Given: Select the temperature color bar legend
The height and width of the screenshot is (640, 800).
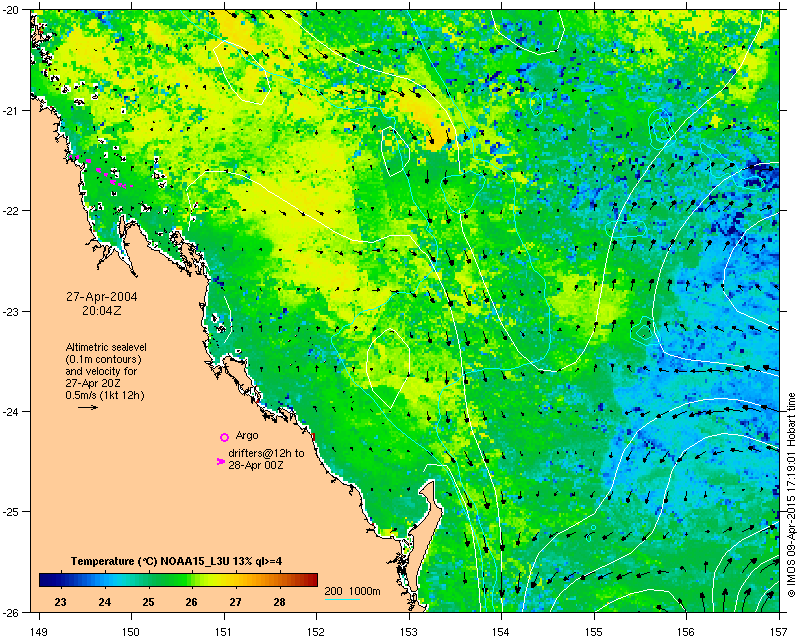Looking at the screenshot, I should click(179, 580).
